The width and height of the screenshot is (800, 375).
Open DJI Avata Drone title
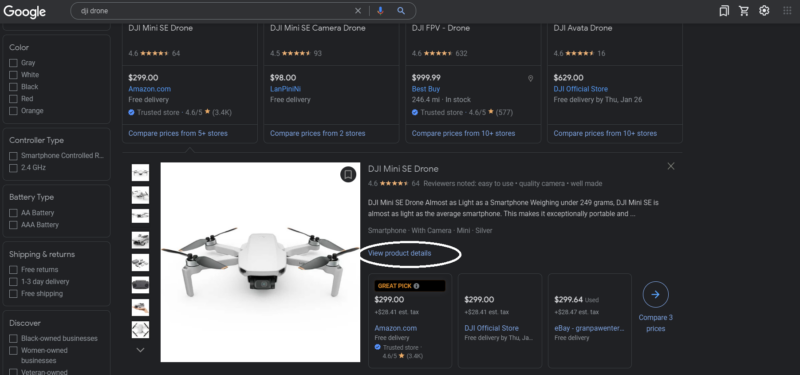(583, 28)
